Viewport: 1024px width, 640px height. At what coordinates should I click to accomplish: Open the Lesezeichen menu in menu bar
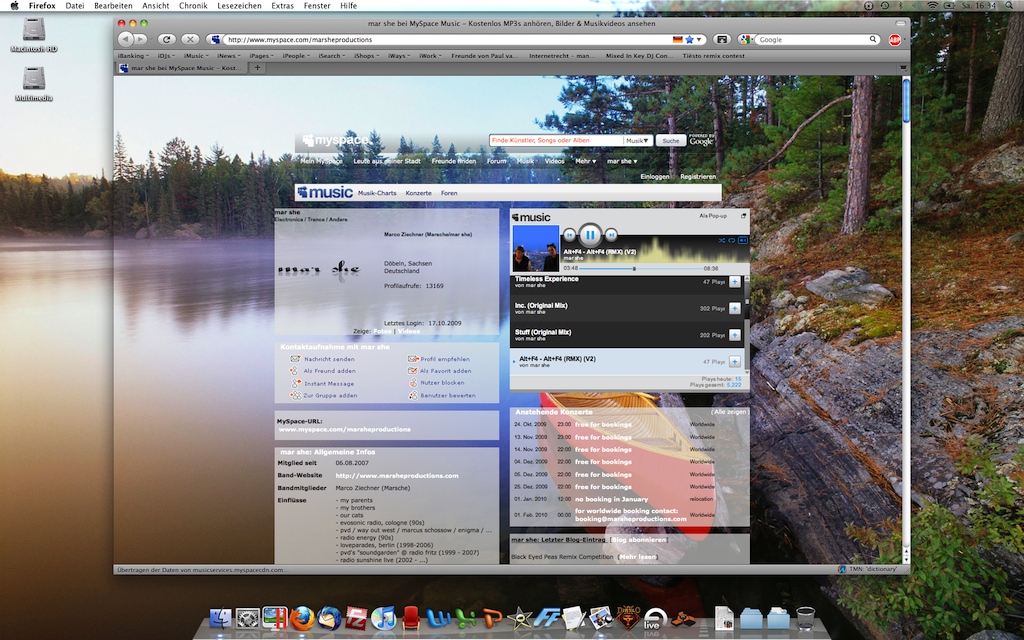click(x=240, y=6)
